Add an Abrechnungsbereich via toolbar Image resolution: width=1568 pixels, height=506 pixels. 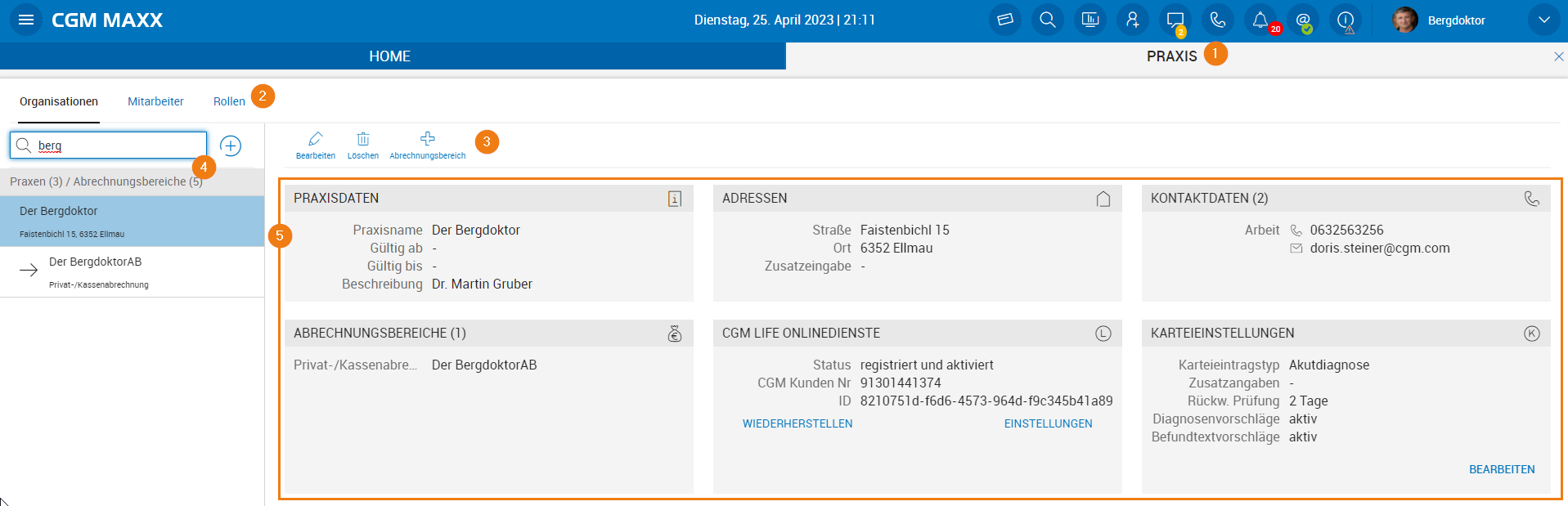click(428, 146)
